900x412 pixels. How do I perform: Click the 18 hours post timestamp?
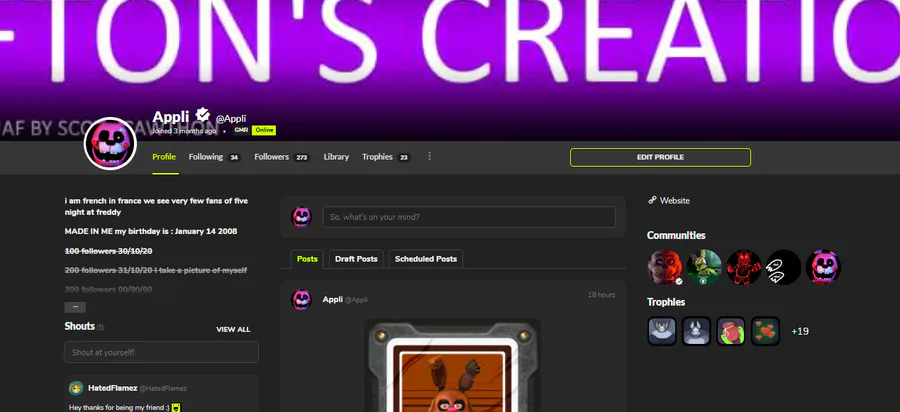pos(601,295)
